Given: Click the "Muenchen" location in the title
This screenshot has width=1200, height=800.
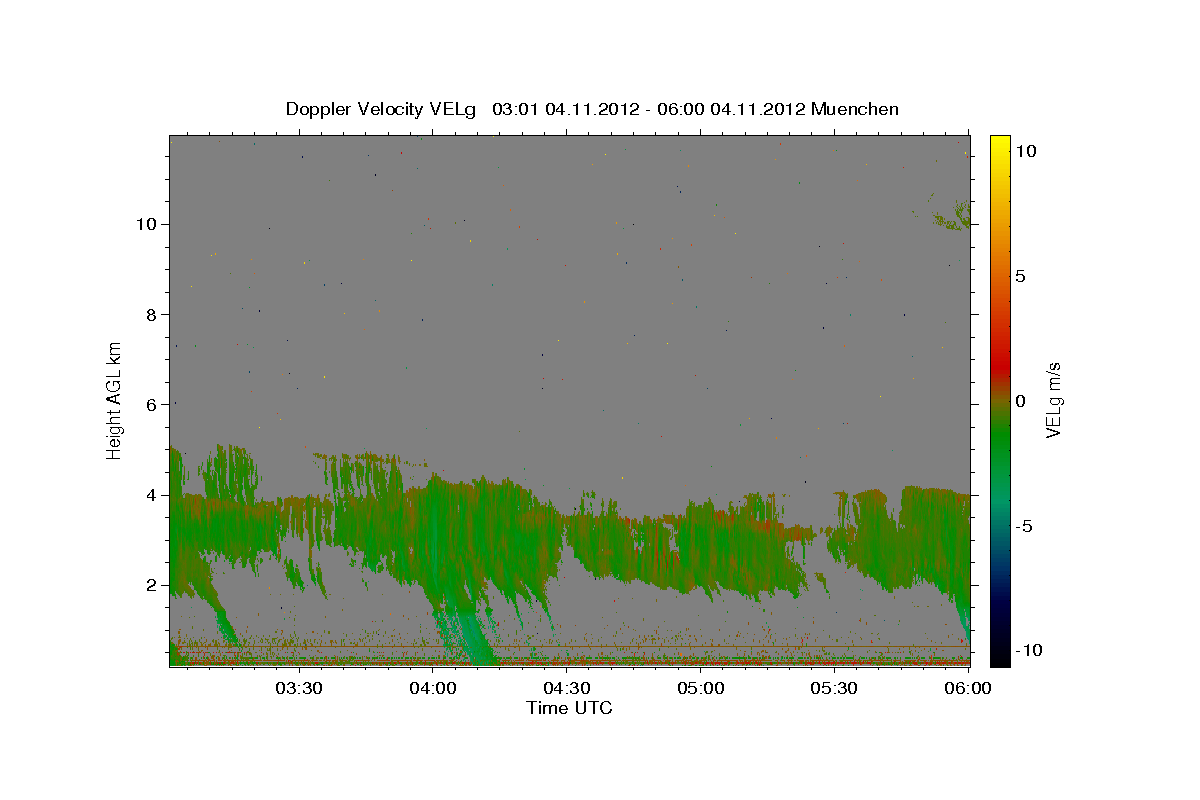Looking at the screenshot, I should (855, 109).
